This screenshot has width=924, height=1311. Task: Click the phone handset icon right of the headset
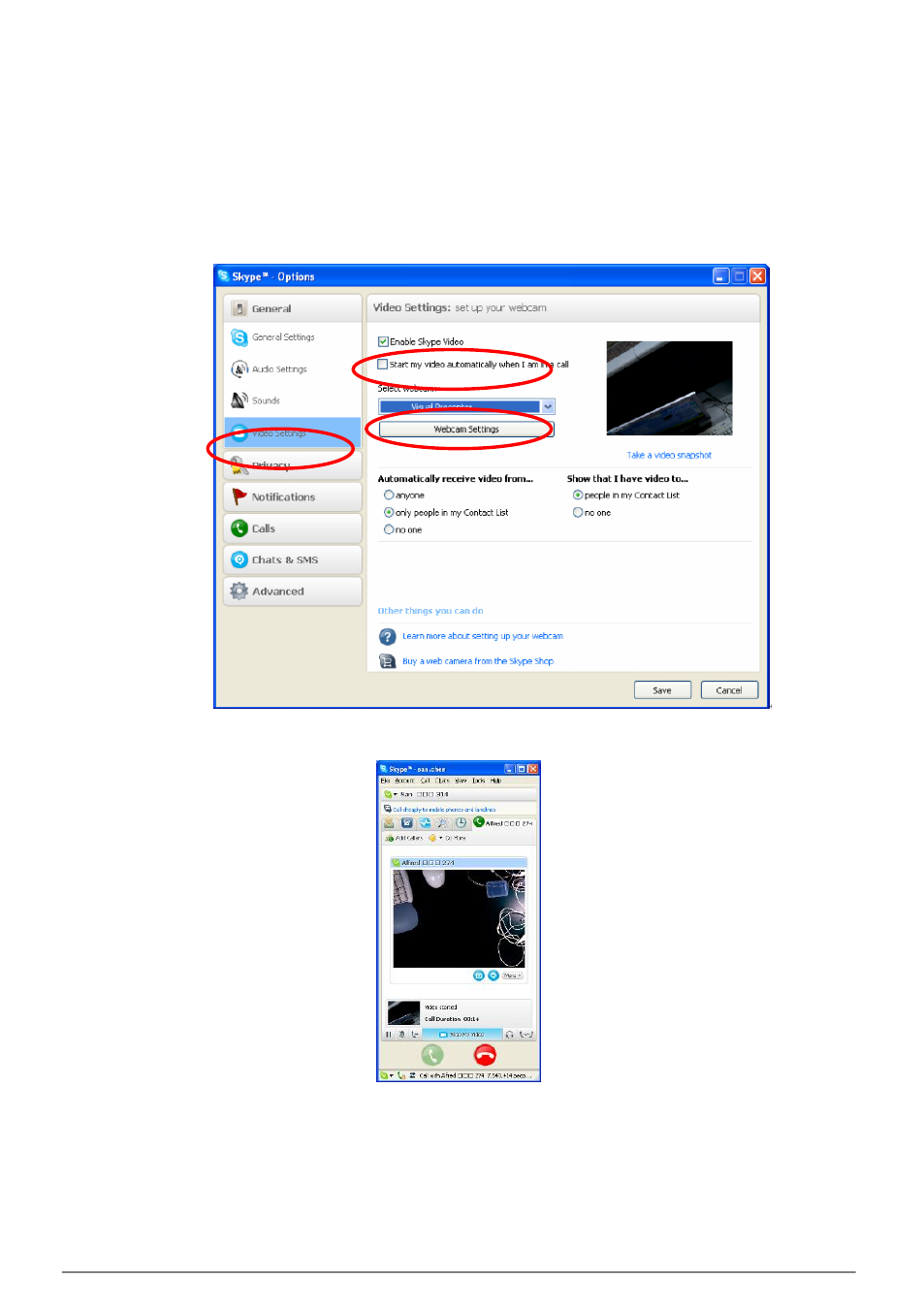coord(526,1035)
